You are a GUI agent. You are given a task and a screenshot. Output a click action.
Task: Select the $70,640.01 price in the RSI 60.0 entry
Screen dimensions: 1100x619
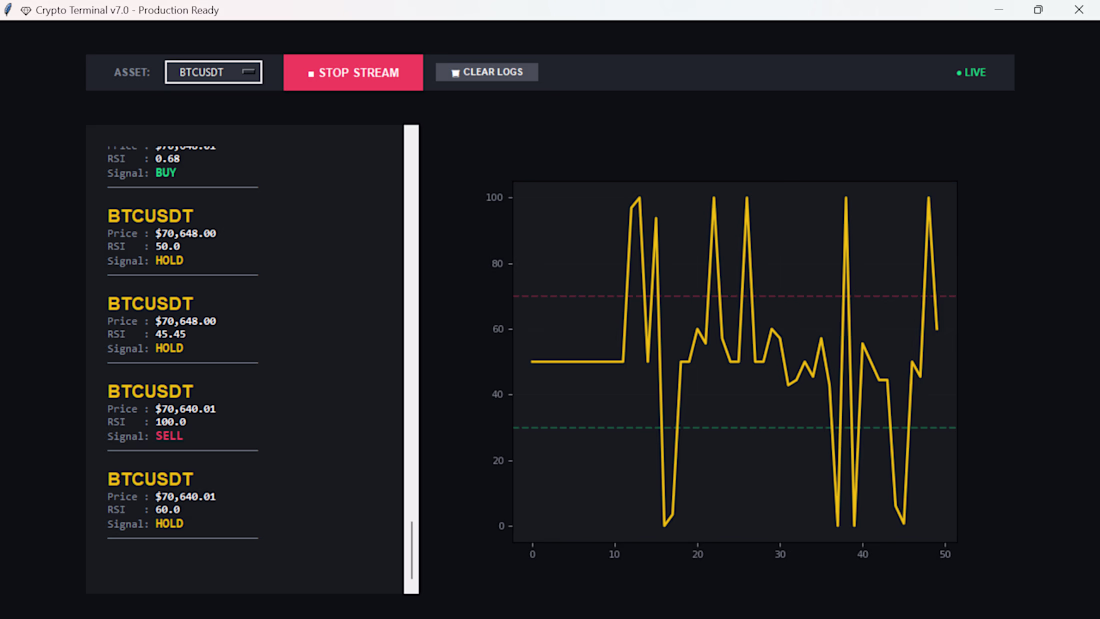(x=186, y=496)
